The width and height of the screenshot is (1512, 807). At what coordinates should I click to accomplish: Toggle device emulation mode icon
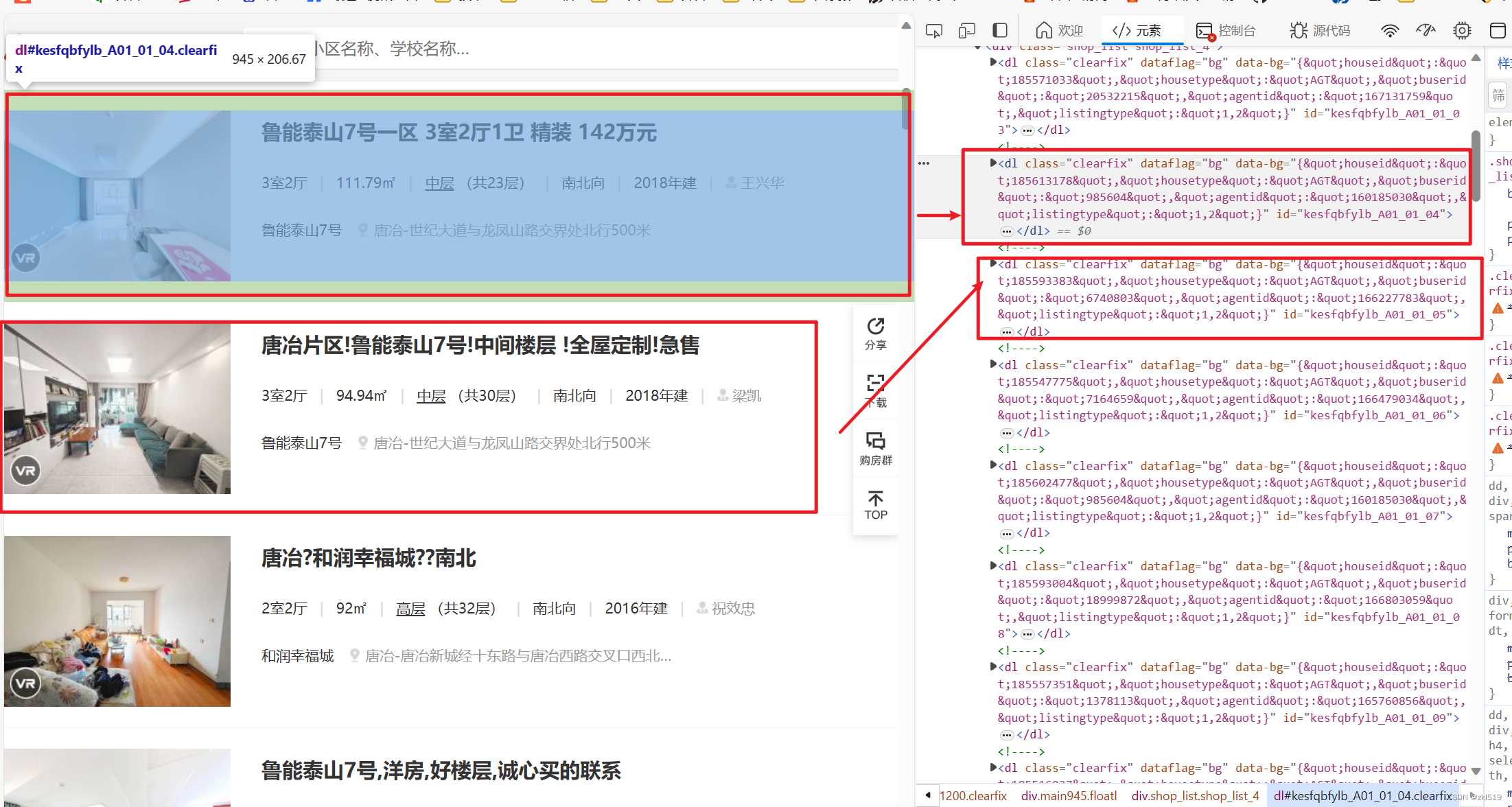(x=967, y=30)
